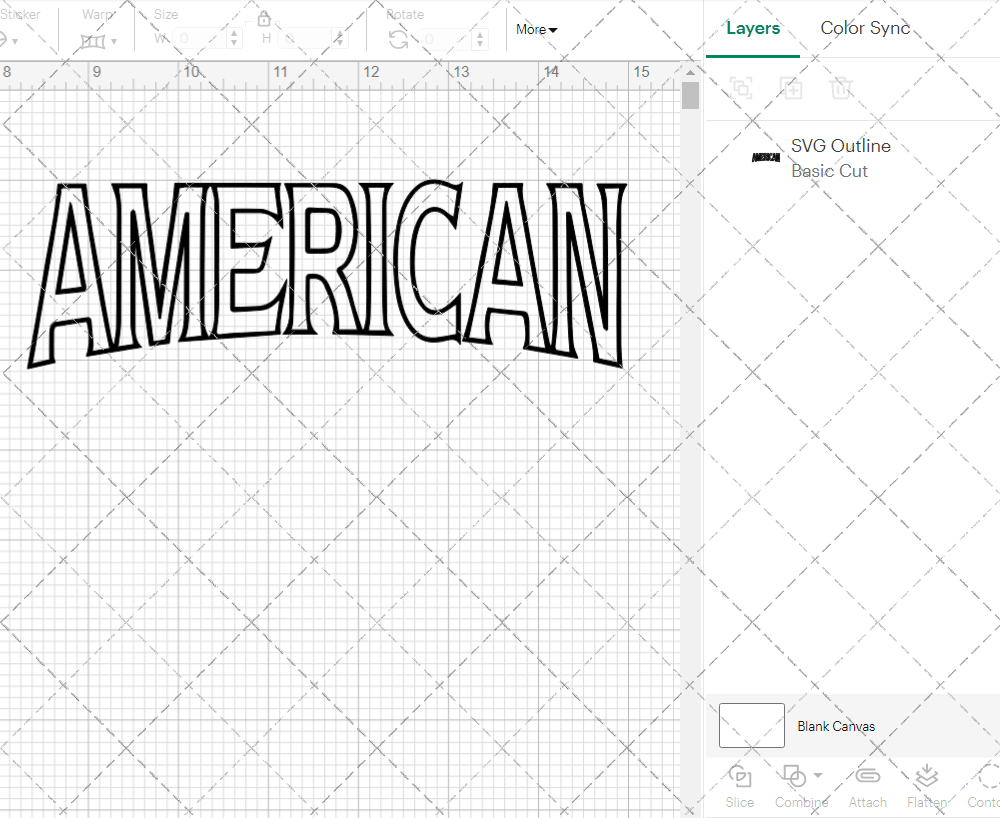Switch to the Color Sync tab
Image resolution: width=1000 pixels, height=818 pixels.
pyautogui.click(x=865, y=28)
